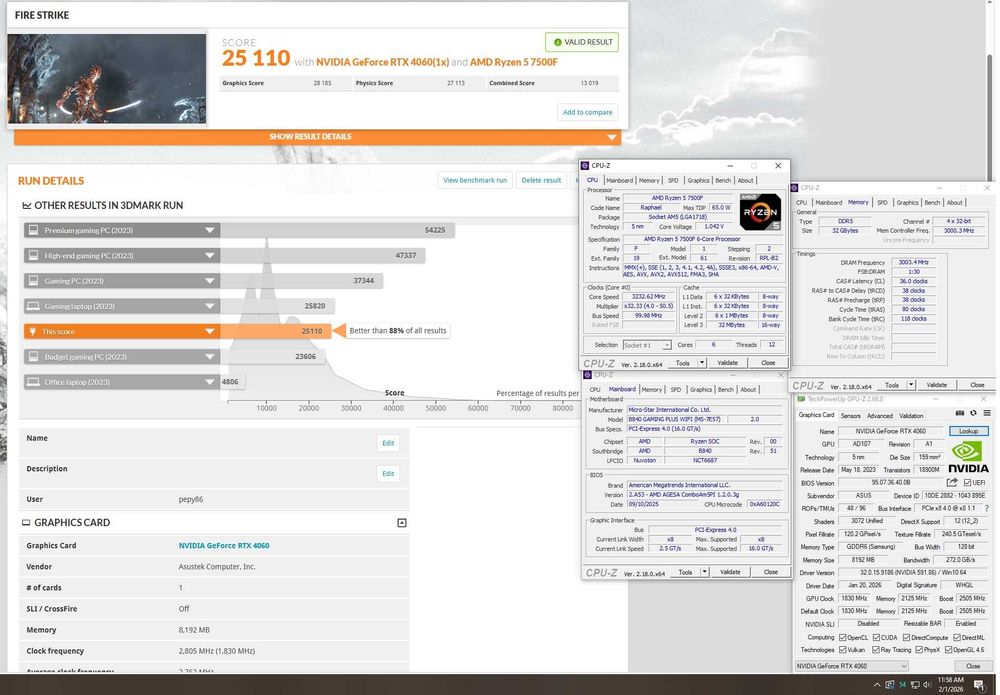Toggle the UEFI checkbox in GPU-Z
This screenshot has height=695, width=1000.
pyautogui.click(x=967, y=483)
